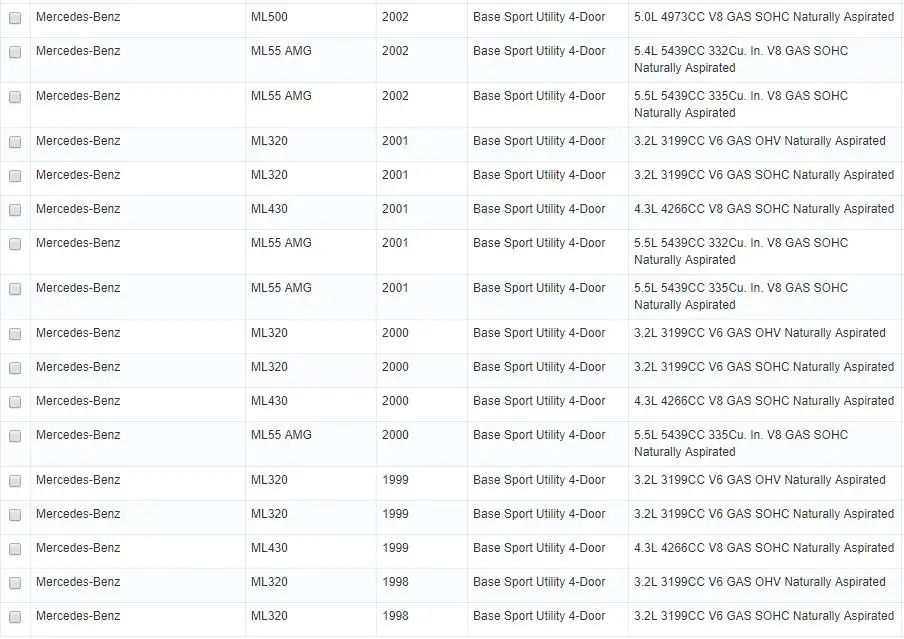This screenshot has height=639, width=904.
Task: Tick checkbox of 2001 ML55 AMG 332Cu row
Action: point(15,244)
